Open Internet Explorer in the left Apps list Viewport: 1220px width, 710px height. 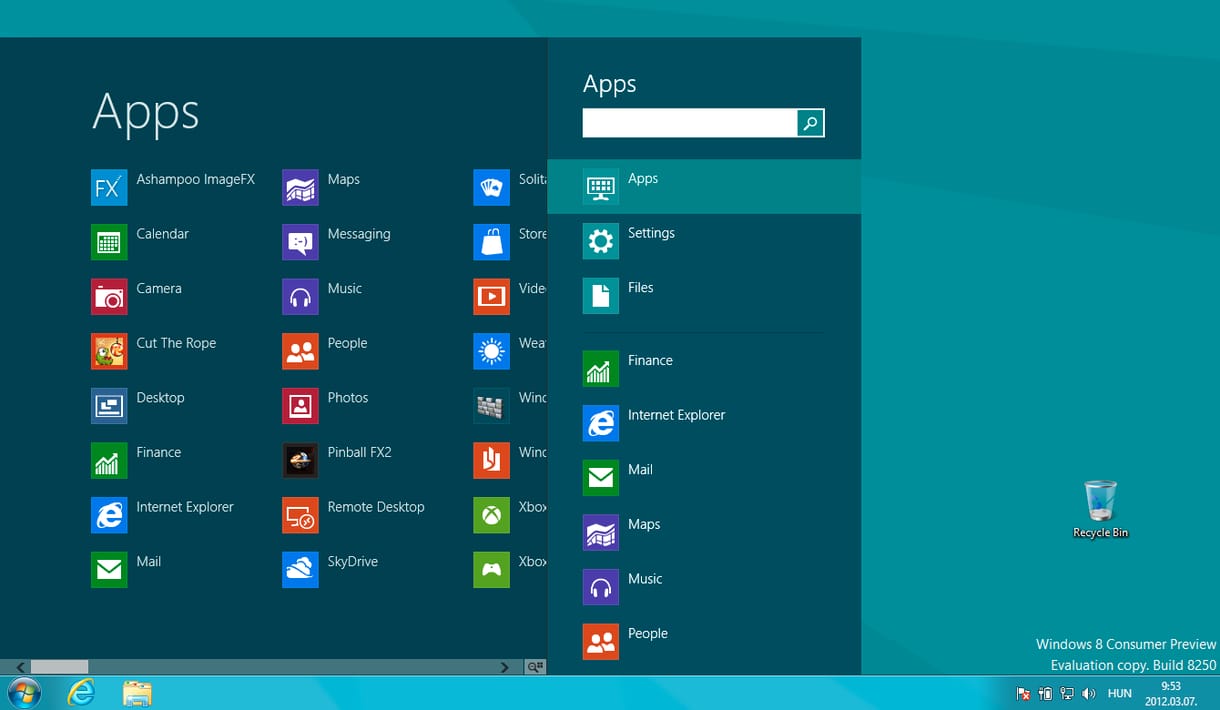point(162,515)
